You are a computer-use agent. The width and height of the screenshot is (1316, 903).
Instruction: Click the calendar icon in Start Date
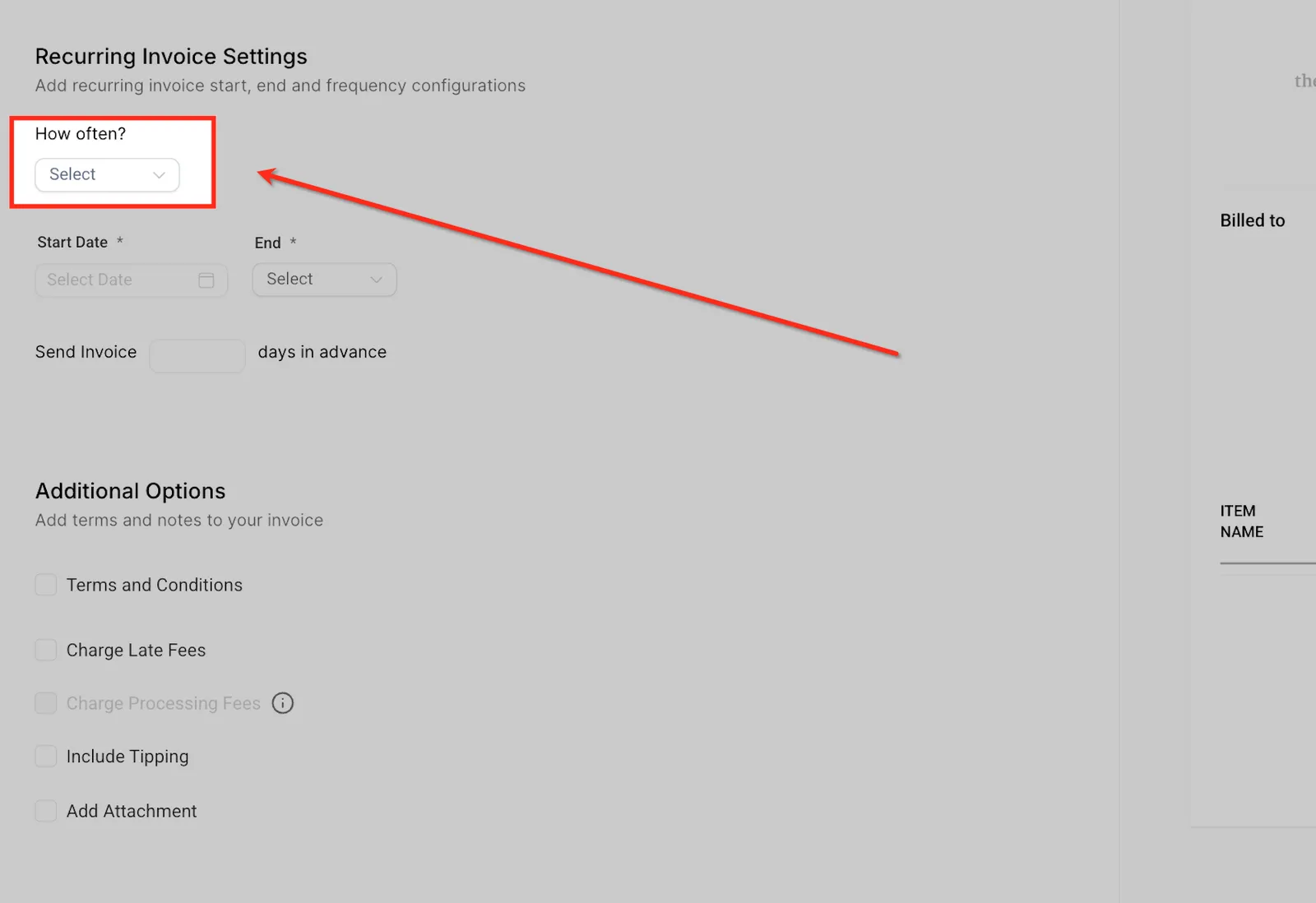click(x=206, y=280)
